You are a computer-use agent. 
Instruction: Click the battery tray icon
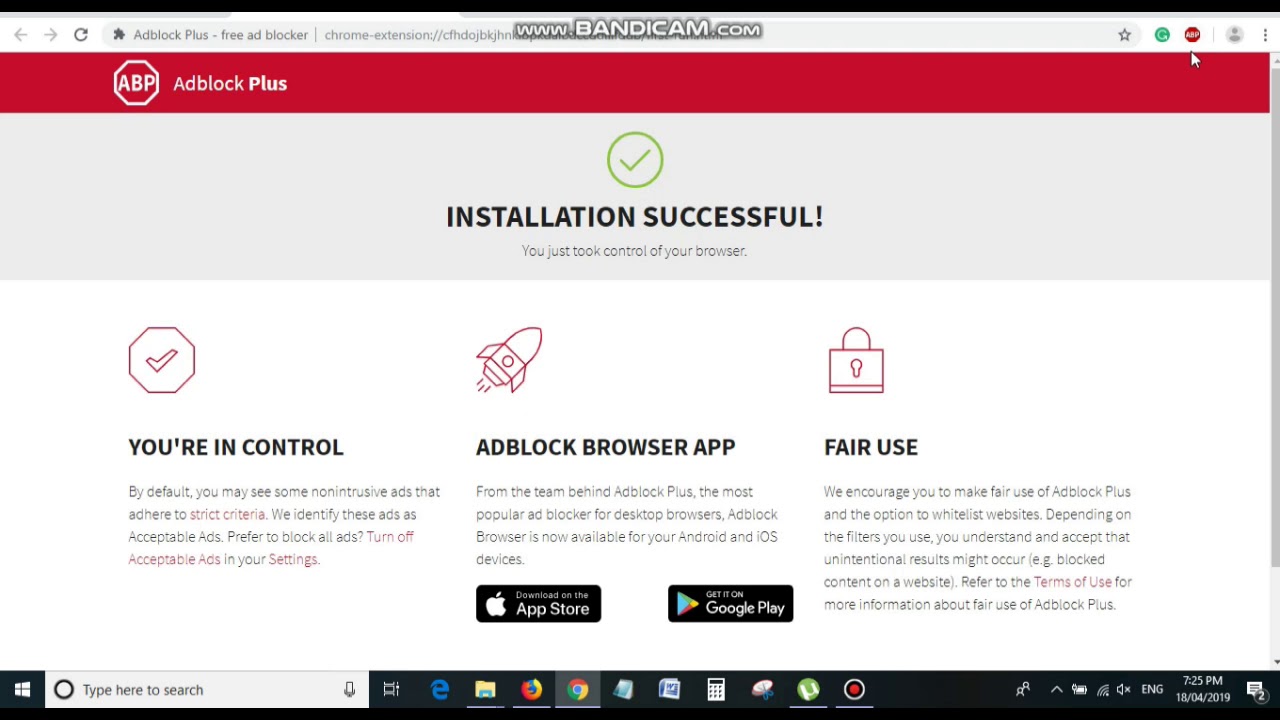coord(1079,690)
